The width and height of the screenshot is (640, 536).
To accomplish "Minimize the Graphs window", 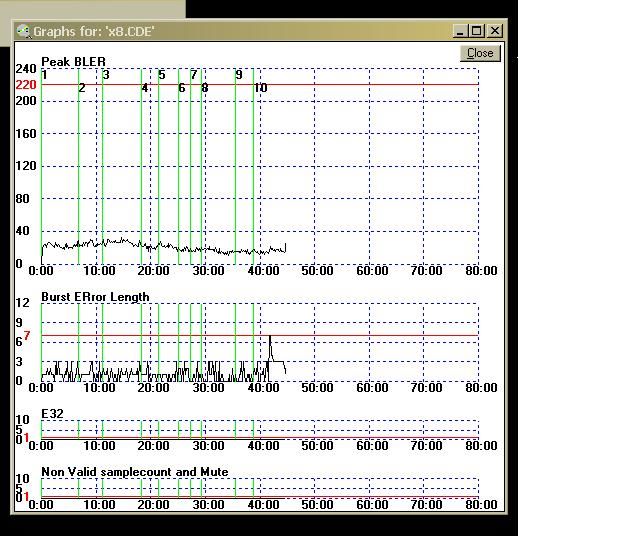I will tap(460, 31).
